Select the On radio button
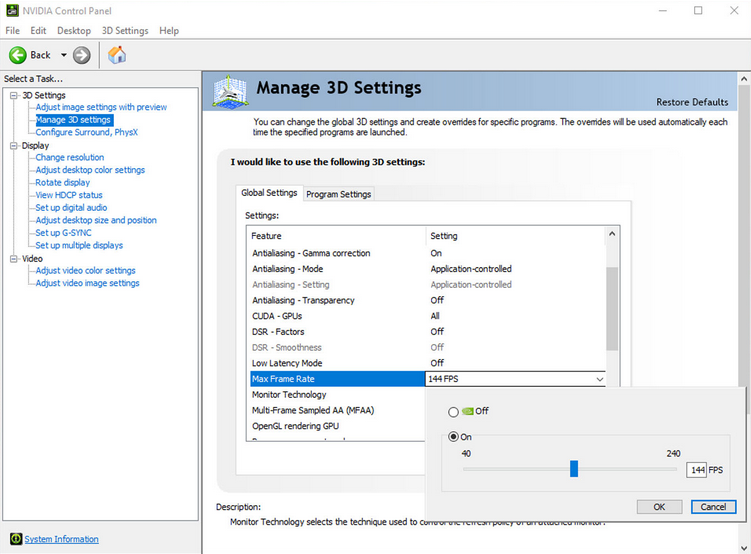Viewport: 751px width, 554px height. click(x=454, y=436)
